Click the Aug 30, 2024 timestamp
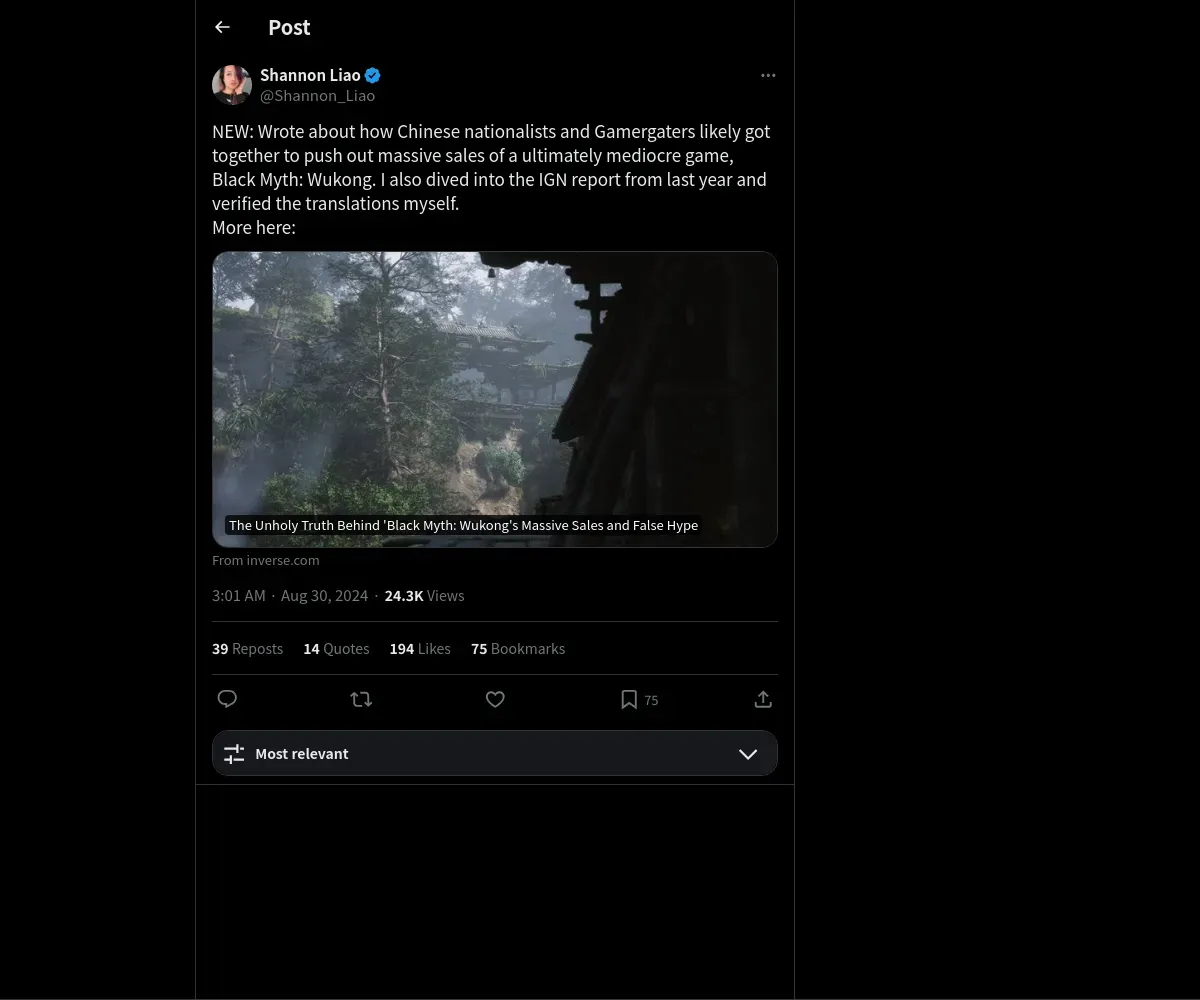Image resolution: width=1200 pixels, height=1000 pixels. click(x=324, y=596)
